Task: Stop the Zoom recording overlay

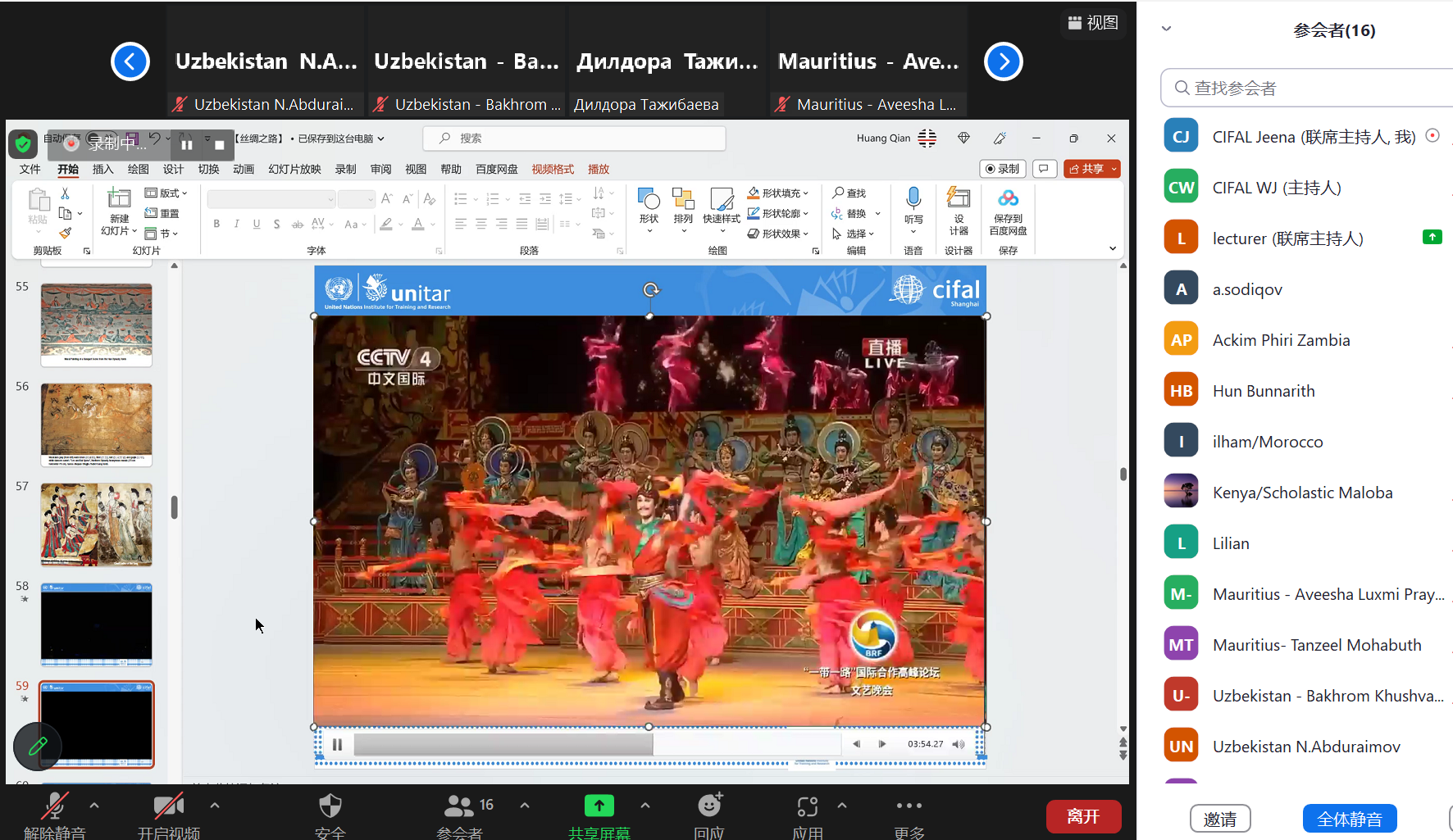Action: [219, 145]
